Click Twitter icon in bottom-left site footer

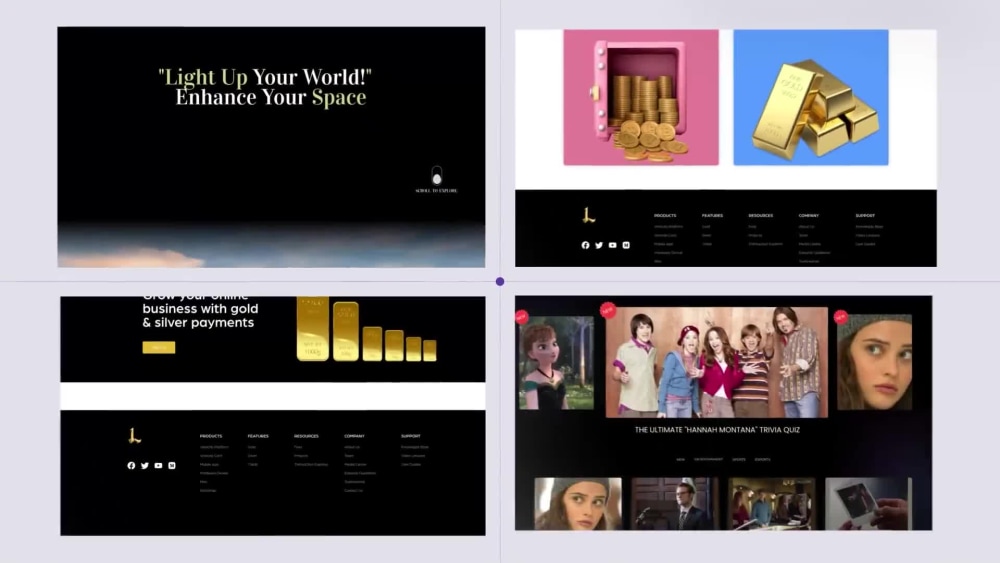pyautogui.click(x=145, y=466)
